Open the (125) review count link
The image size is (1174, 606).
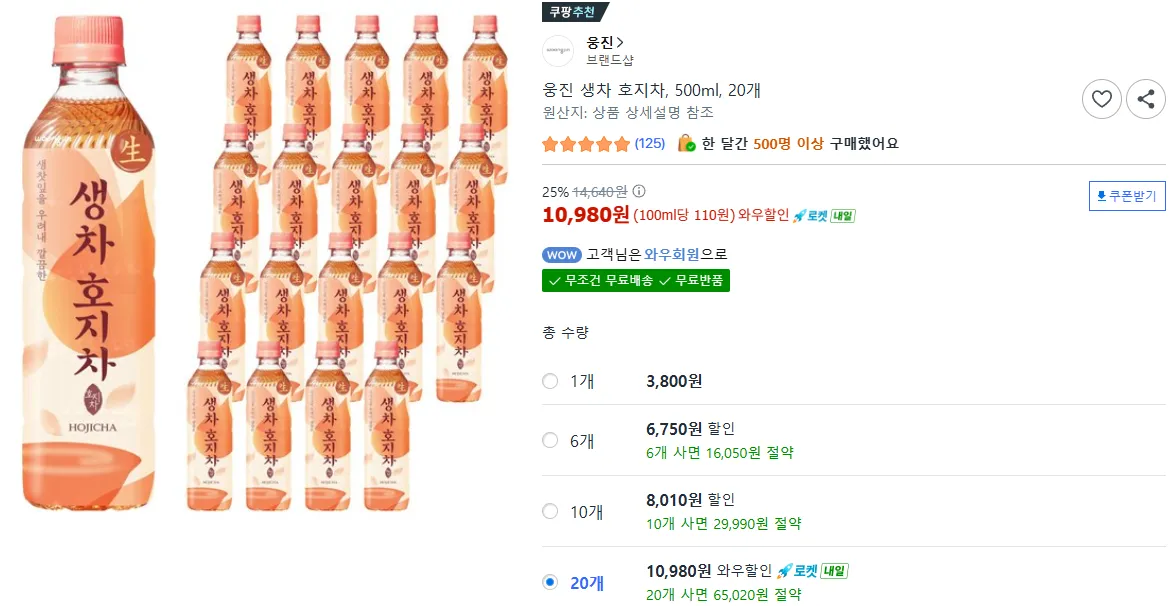pyautogui.click(x=650, y=144)
